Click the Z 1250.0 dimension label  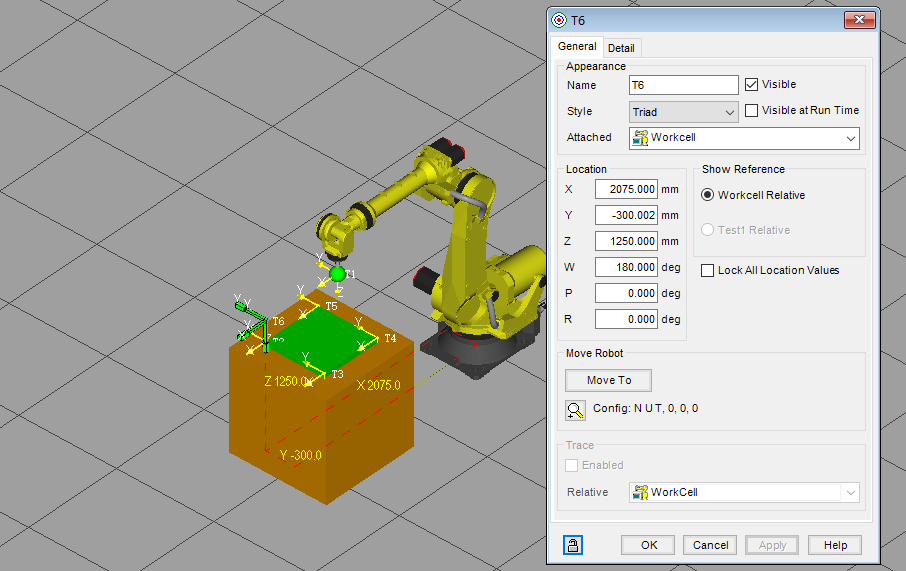point(289,381)
